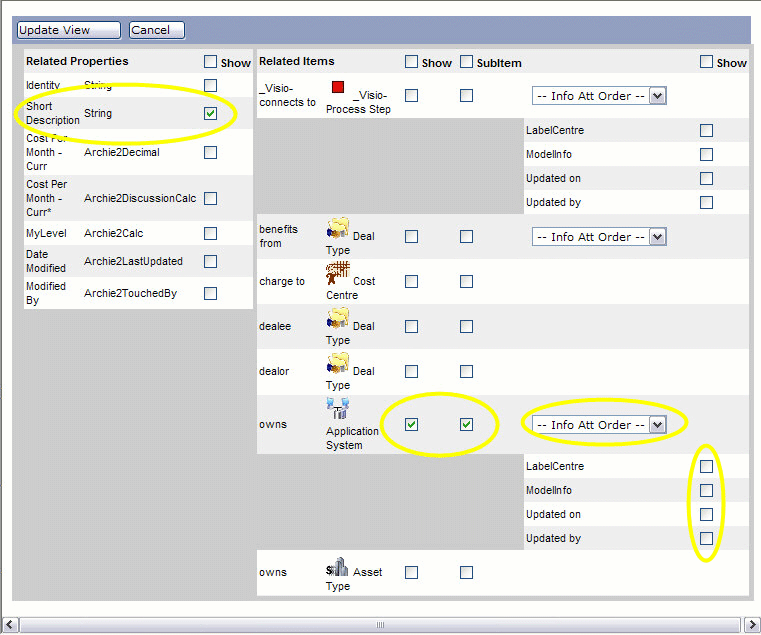Click the Application System icon
The width and height of the screenshot is (761, 635).
pos(337,409)
